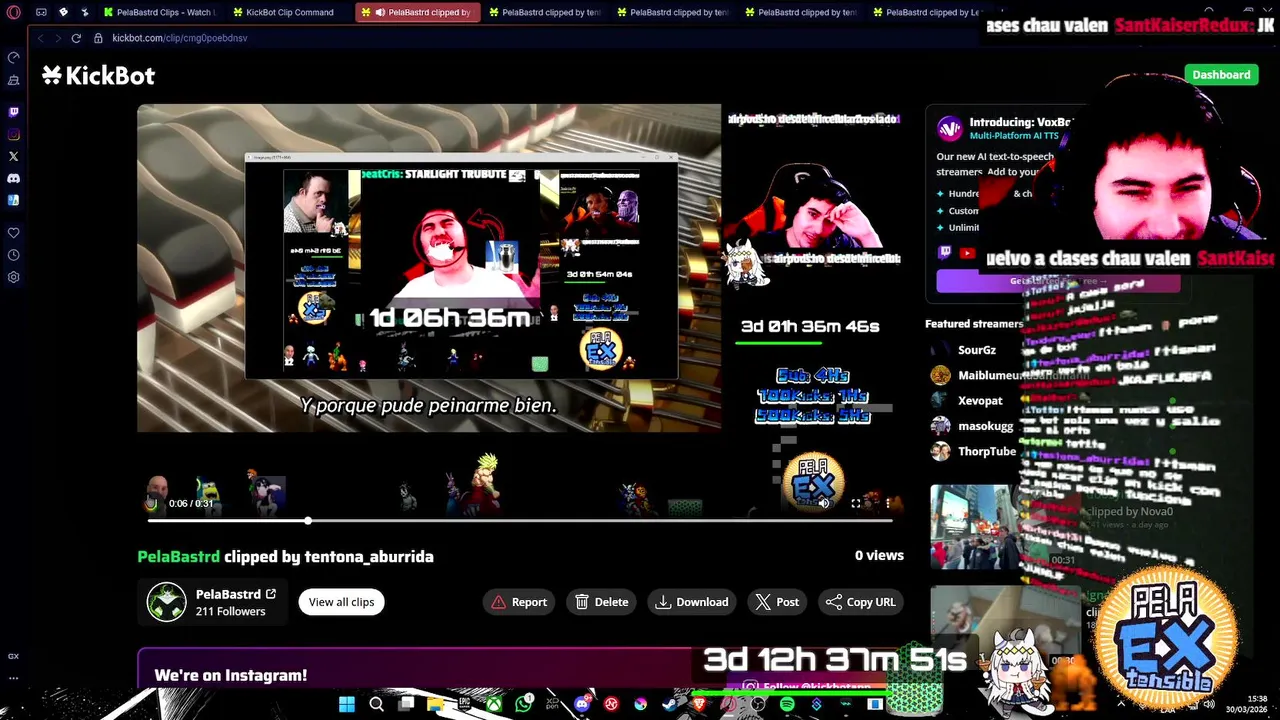Copy the clip URL
The height and width of the screenshot is (720, 1280).
click(x=861, y=602)
